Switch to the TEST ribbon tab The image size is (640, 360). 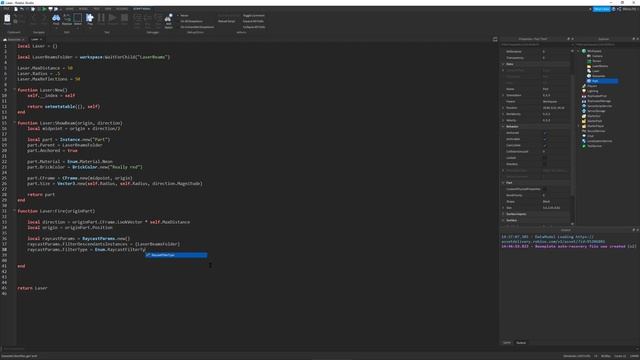[x=96, y=9]
